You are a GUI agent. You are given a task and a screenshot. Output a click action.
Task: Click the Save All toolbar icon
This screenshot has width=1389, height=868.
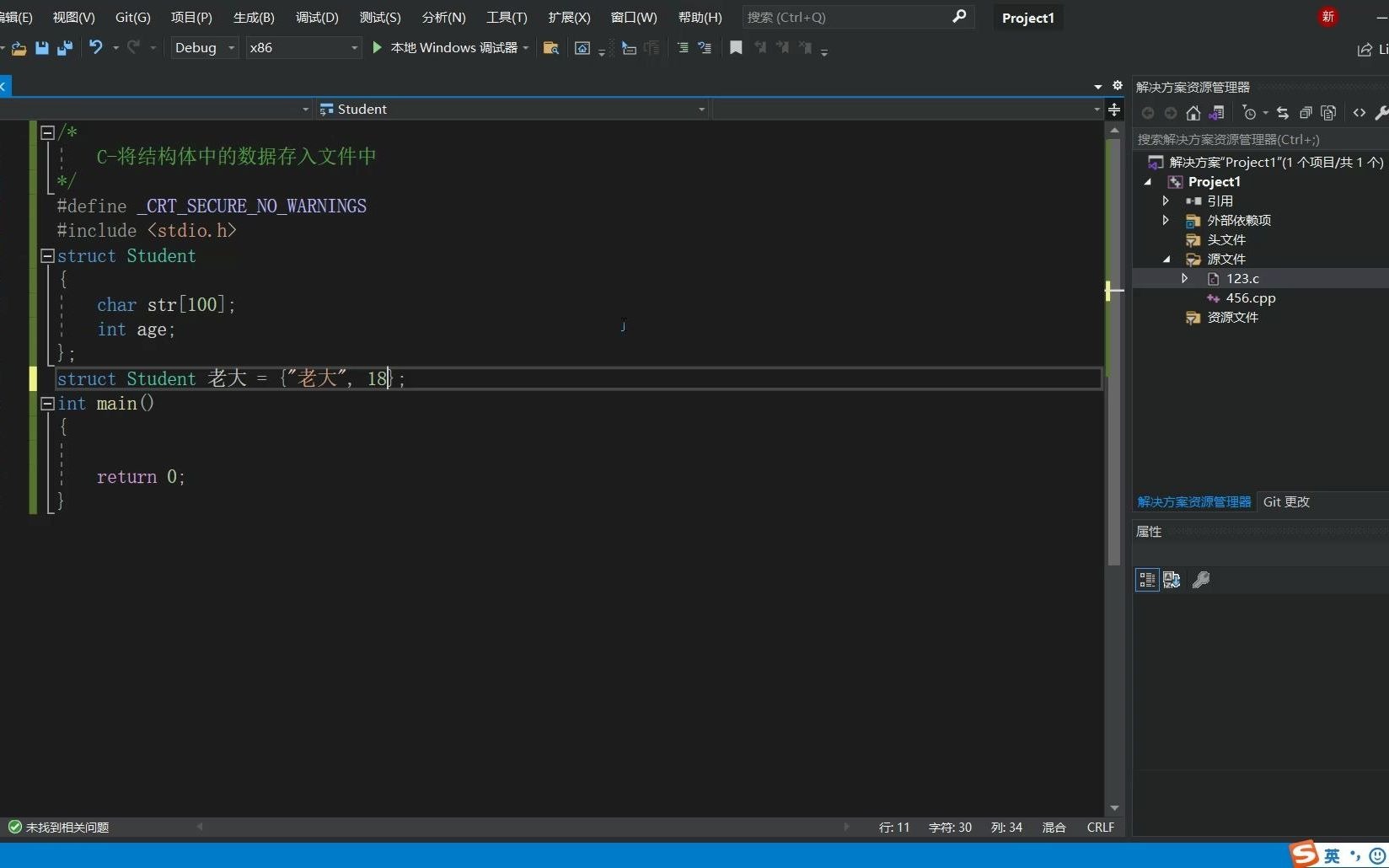click(64, 48)
